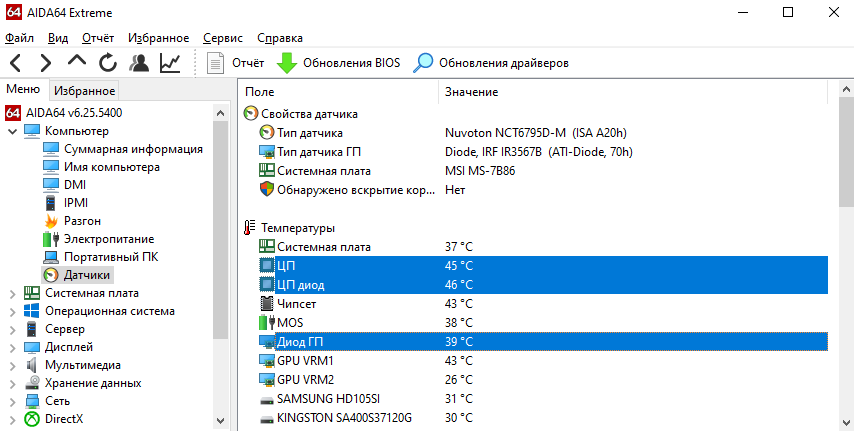Select Портативный ПК in the tree

point(111,257)
